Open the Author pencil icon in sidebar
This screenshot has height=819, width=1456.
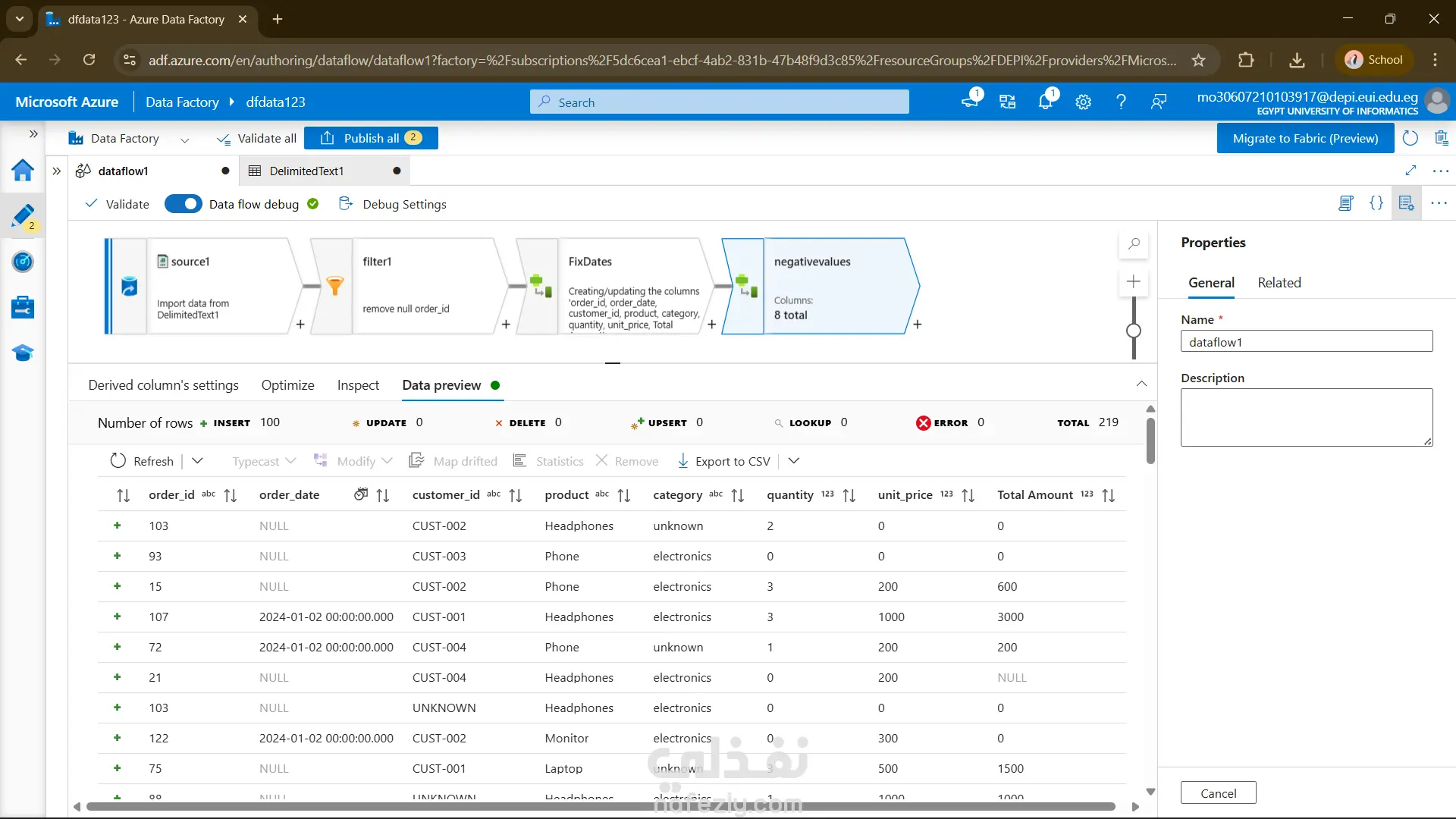click(23, 216)
